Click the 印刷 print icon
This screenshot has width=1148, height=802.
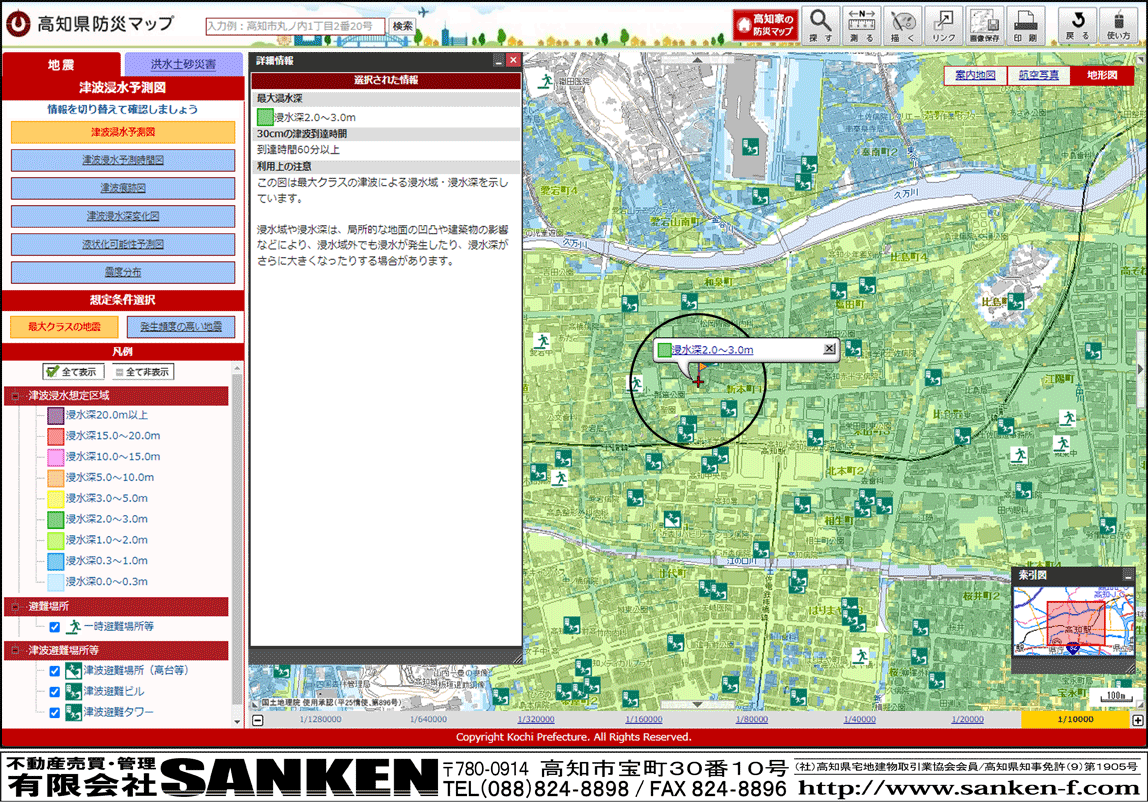[x=1025, y=25]
